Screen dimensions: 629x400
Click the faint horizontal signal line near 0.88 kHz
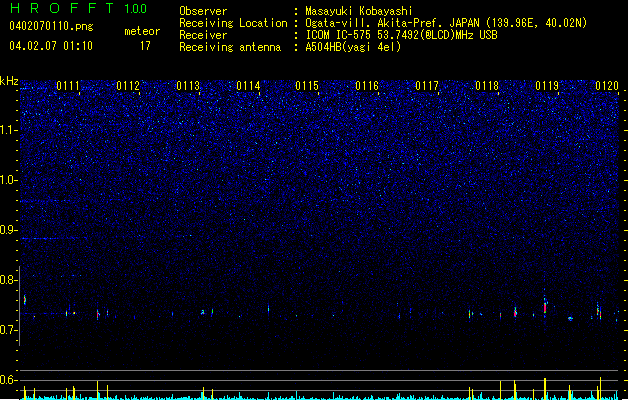(54, 238)
